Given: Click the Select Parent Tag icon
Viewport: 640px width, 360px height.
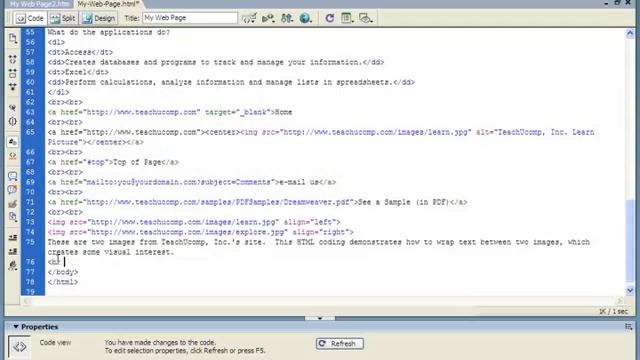Looking at the screenshot, I should (13, 107).
